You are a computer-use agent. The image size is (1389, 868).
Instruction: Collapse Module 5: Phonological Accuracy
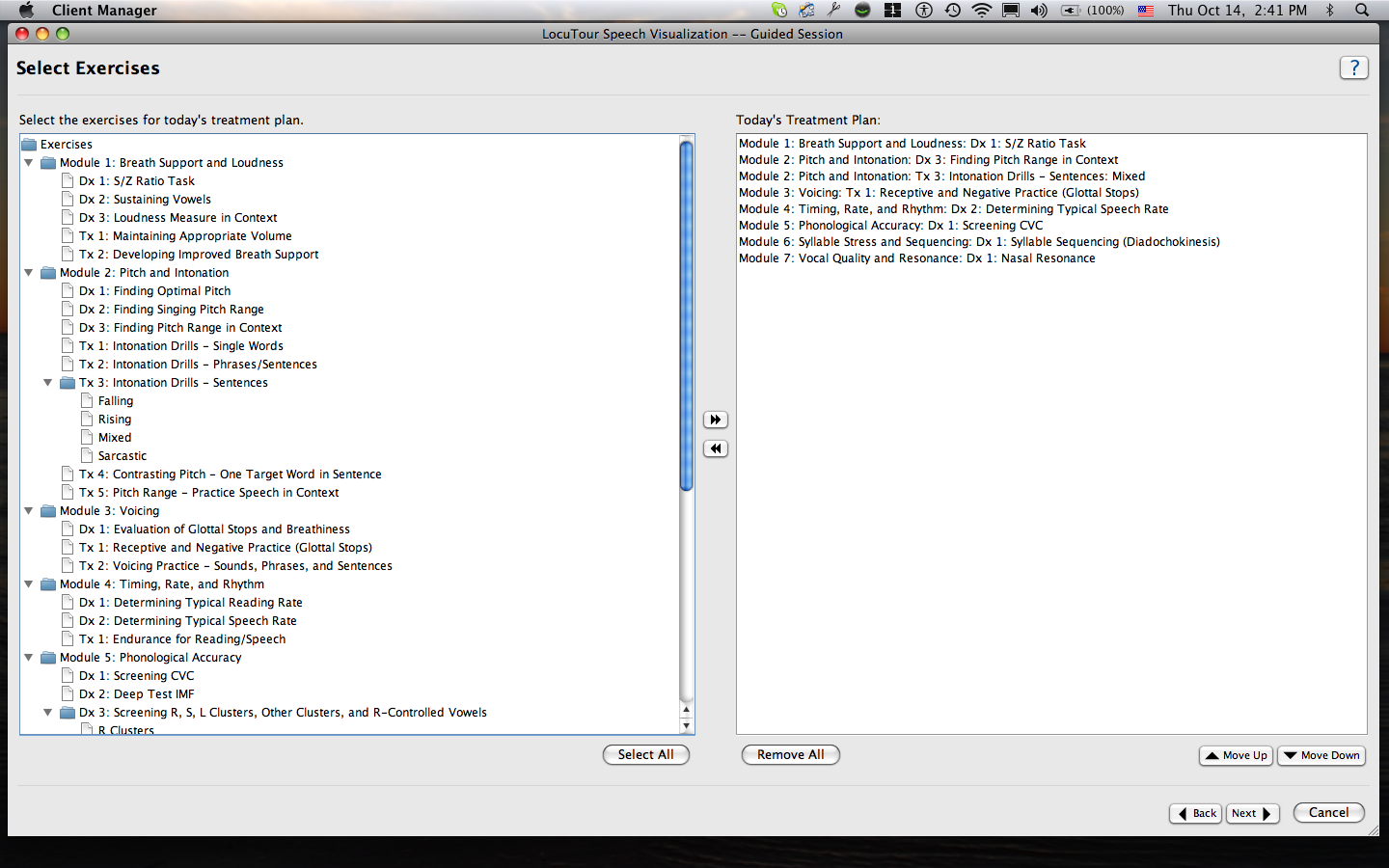tap(29, 658)
